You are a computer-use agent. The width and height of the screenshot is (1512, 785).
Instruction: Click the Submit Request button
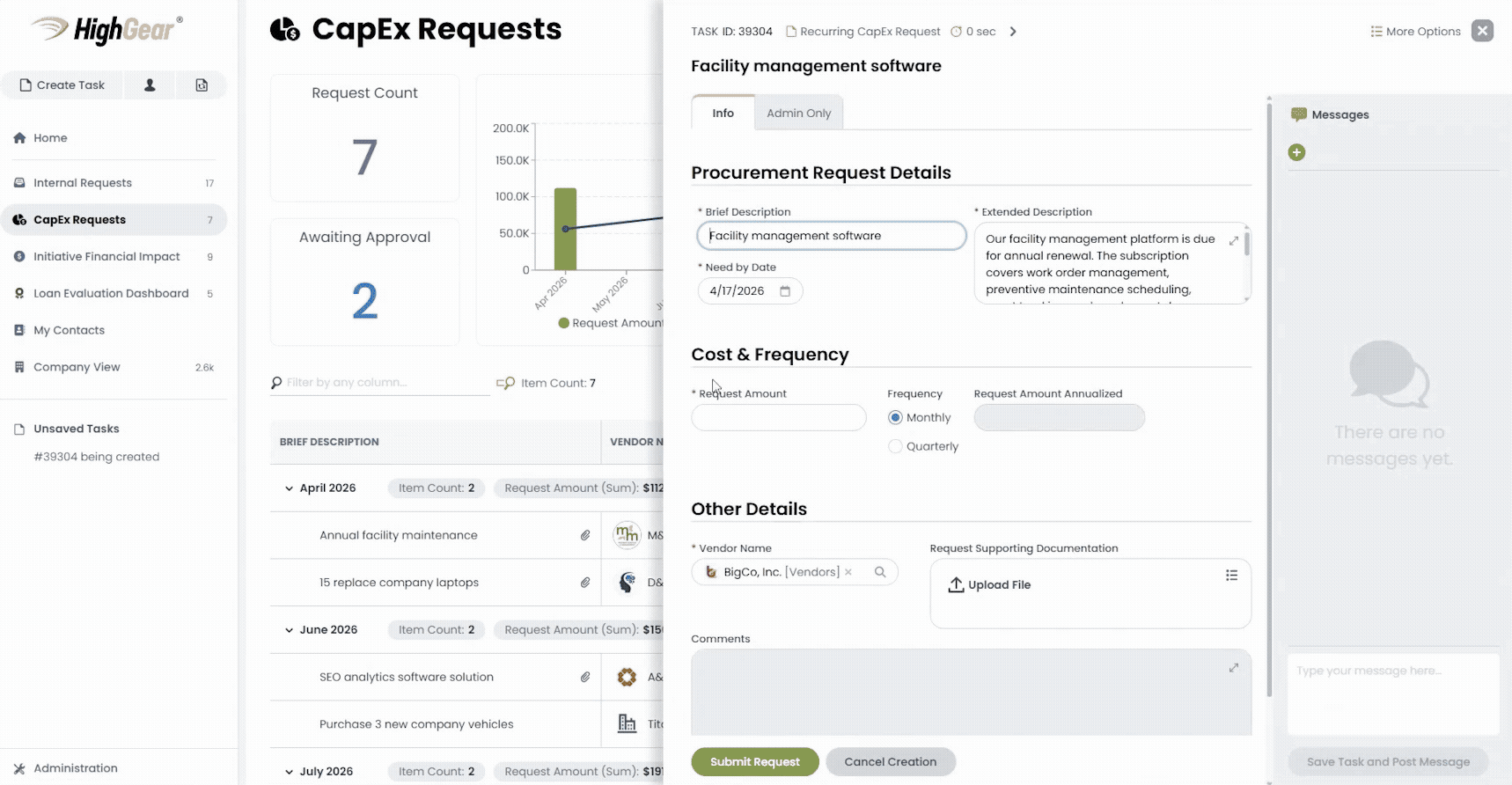754,762
